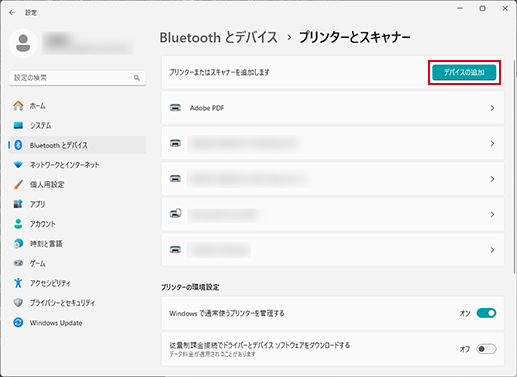
Task: Click the Adobe PDF printer icon
Action: click(x=175, y=108)
